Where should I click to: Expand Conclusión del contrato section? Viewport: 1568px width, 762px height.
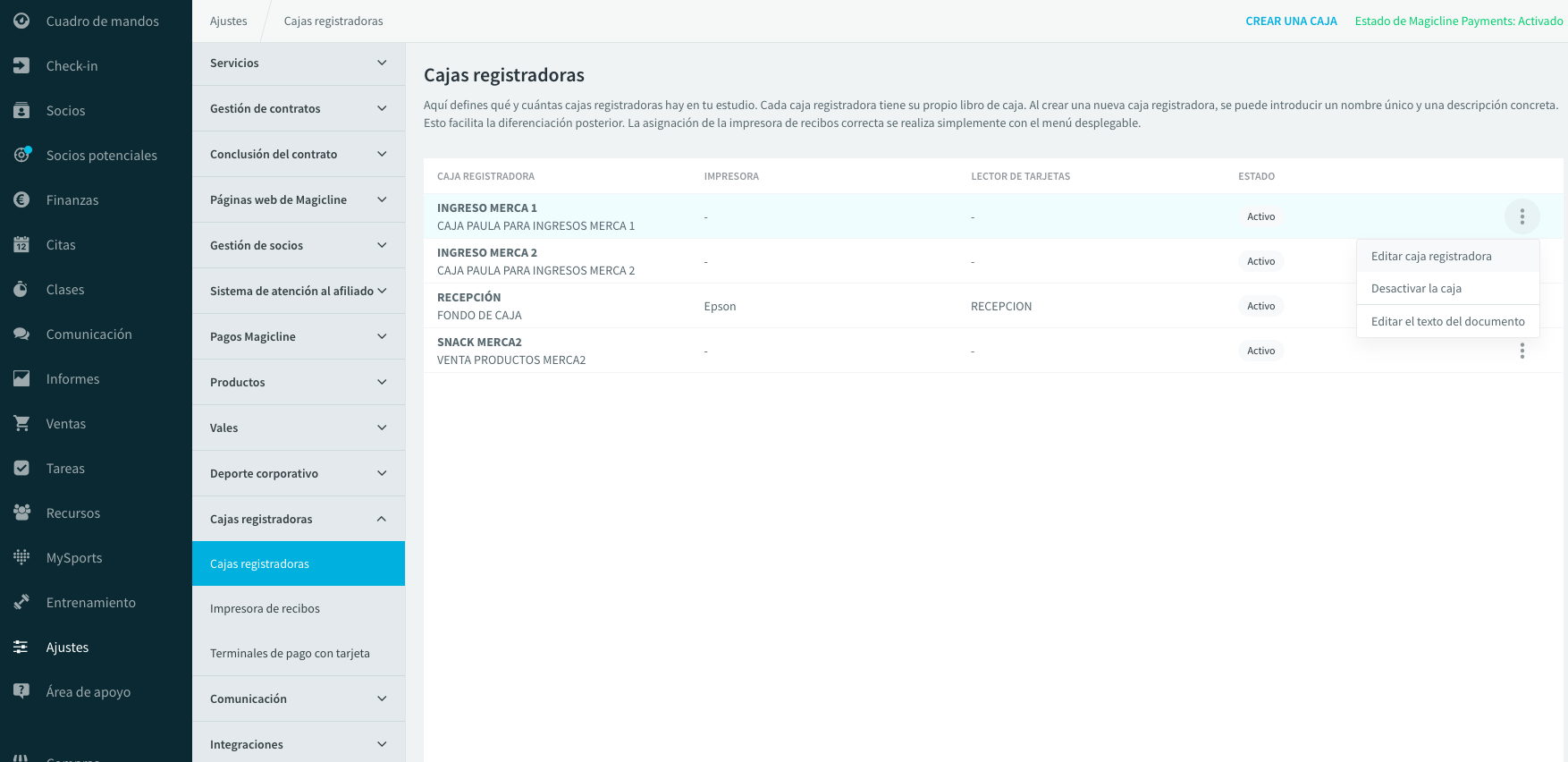[x=299, y=154]
